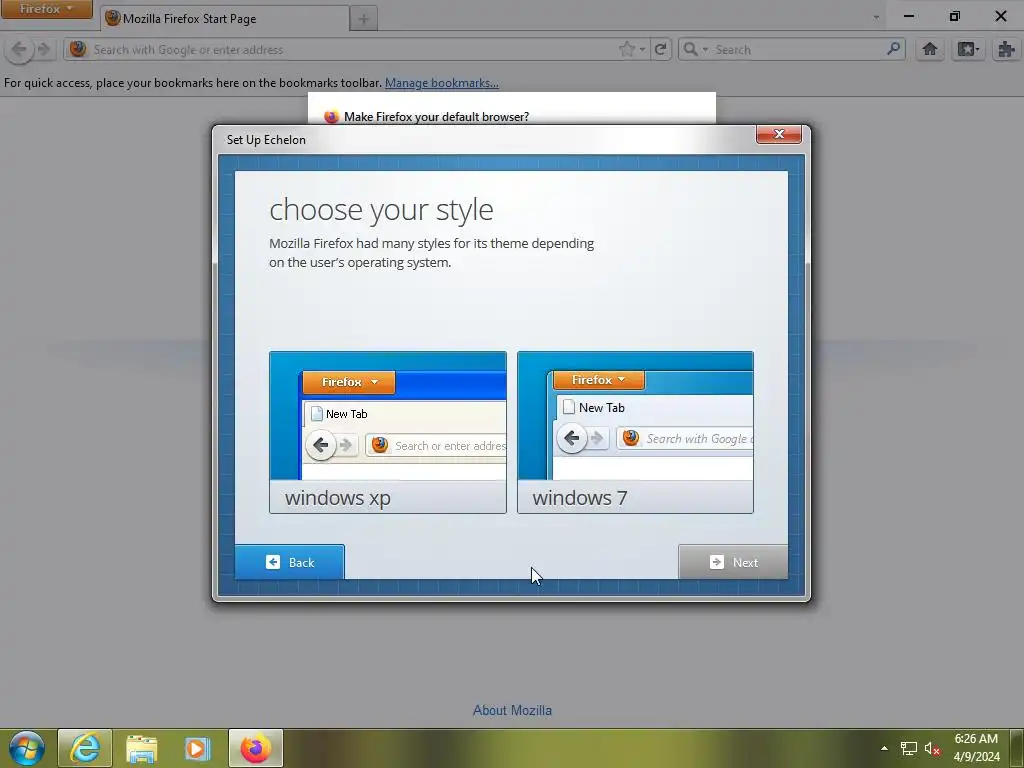The image size is (1024, 768).
Task: Launch Internet Explorer from taskbar
Action: tap(85, 748)
